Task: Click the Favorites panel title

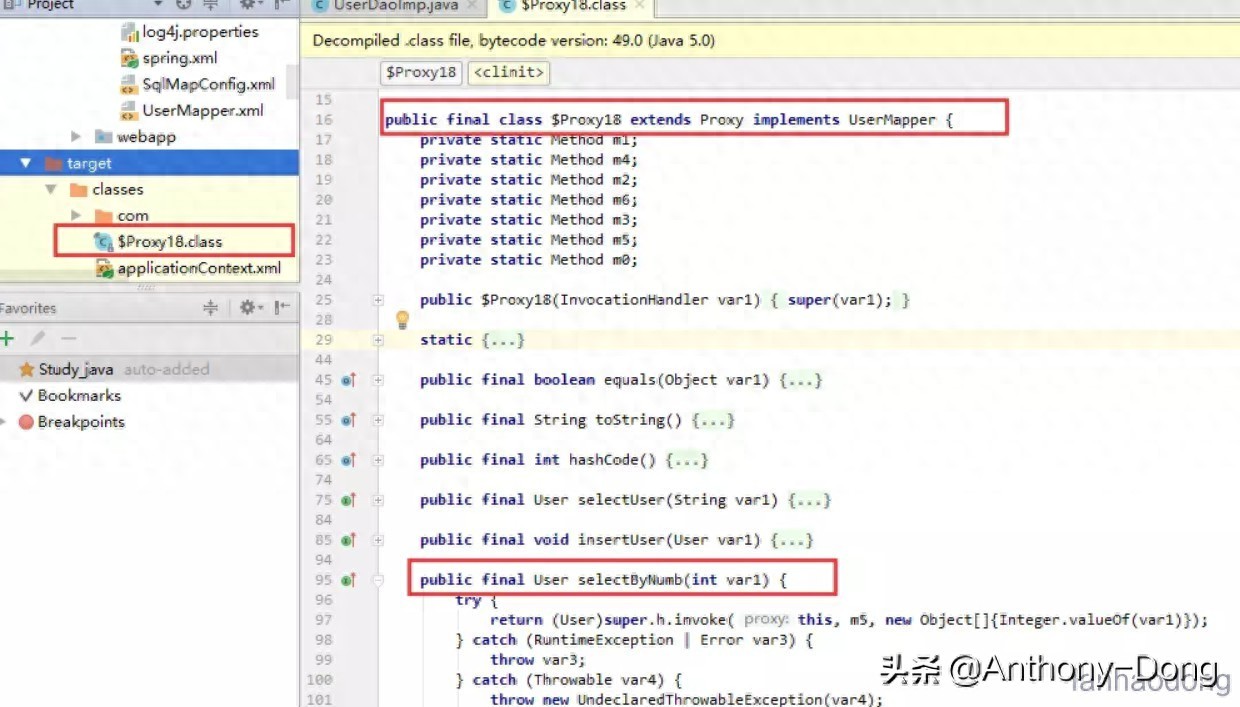Action: (28, 308)
